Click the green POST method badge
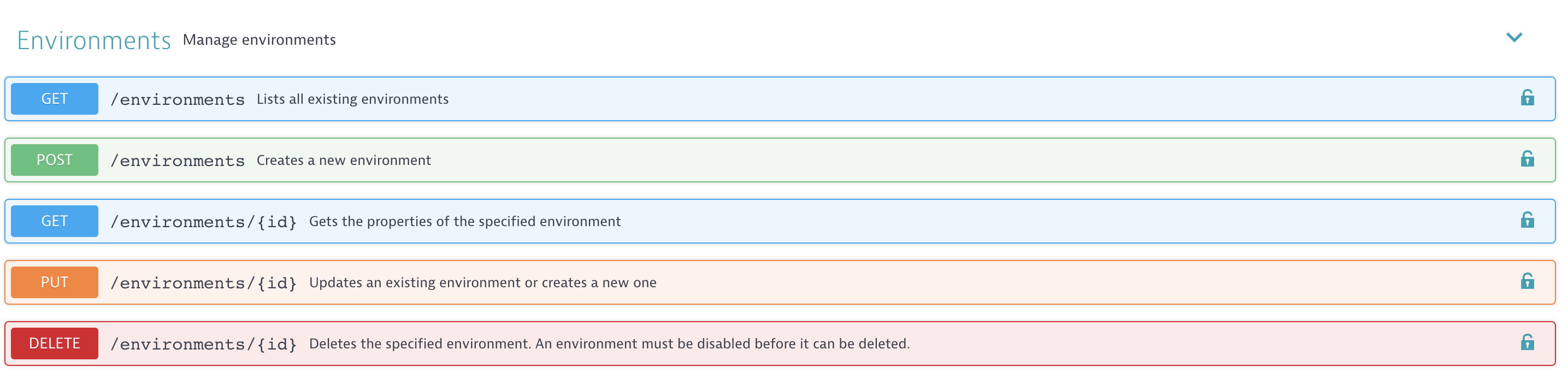Image resolution: width=1568 pixels, height=379 pixels. [54, 160]
